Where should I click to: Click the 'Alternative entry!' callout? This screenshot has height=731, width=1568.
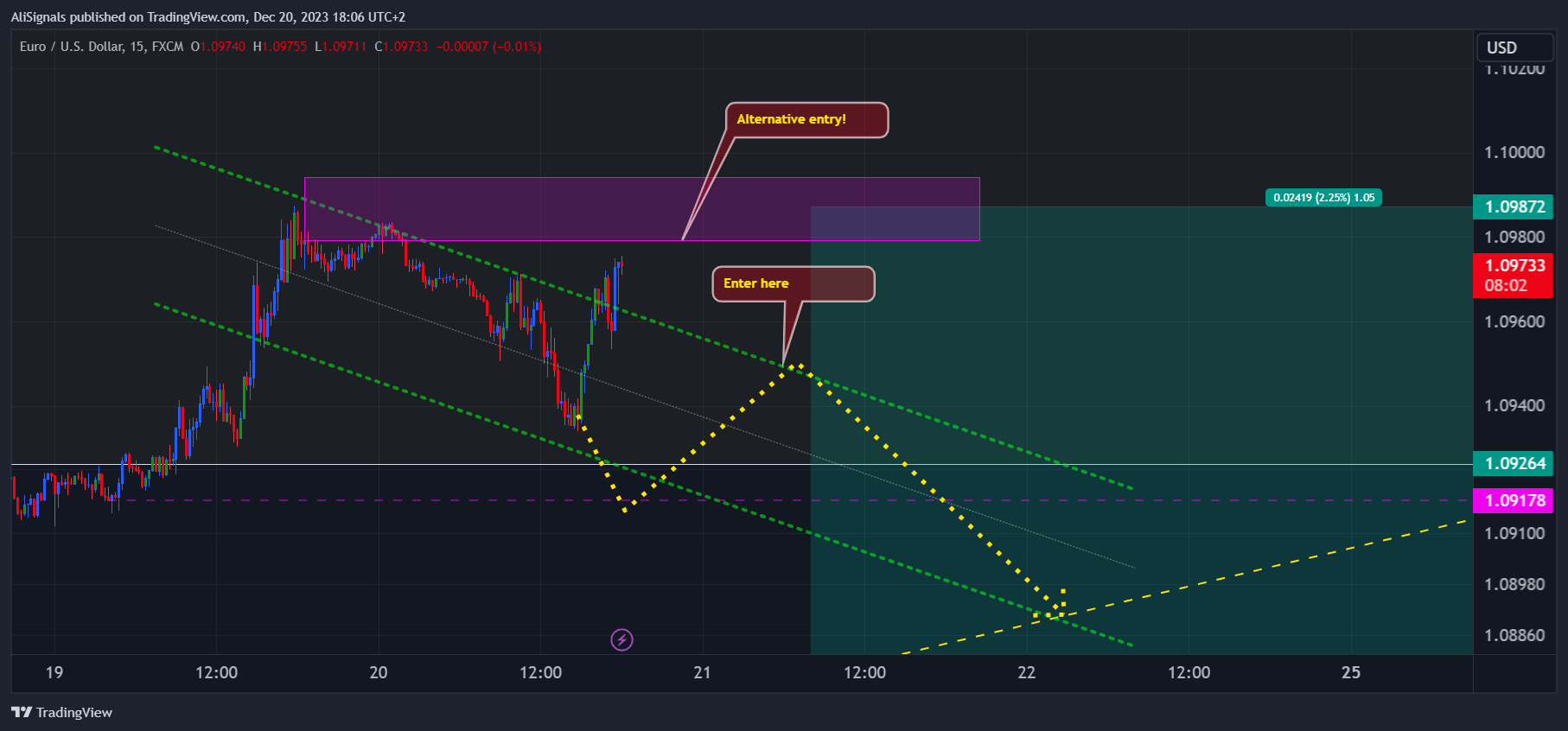[x=806, y=120]
